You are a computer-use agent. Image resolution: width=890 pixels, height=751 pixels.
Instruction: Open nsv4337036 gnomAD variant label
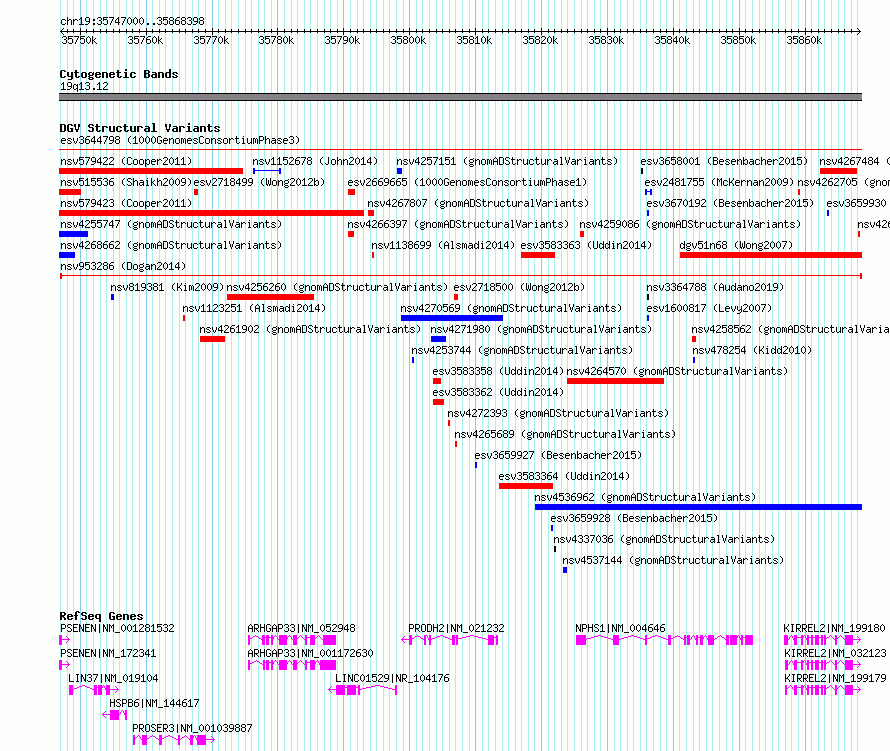point(664,539)
